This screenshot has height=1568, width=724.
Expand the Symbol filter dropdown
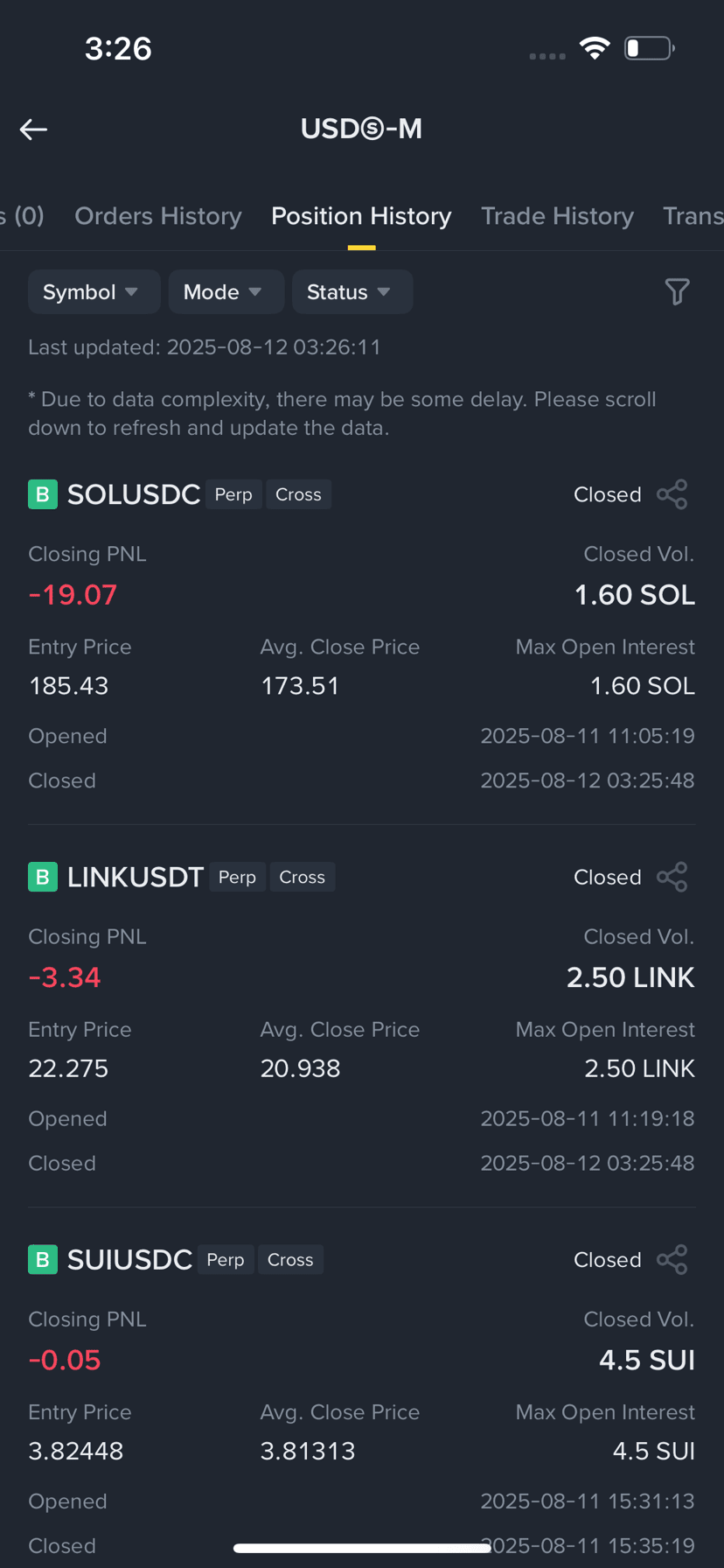[x=94, y=291]
